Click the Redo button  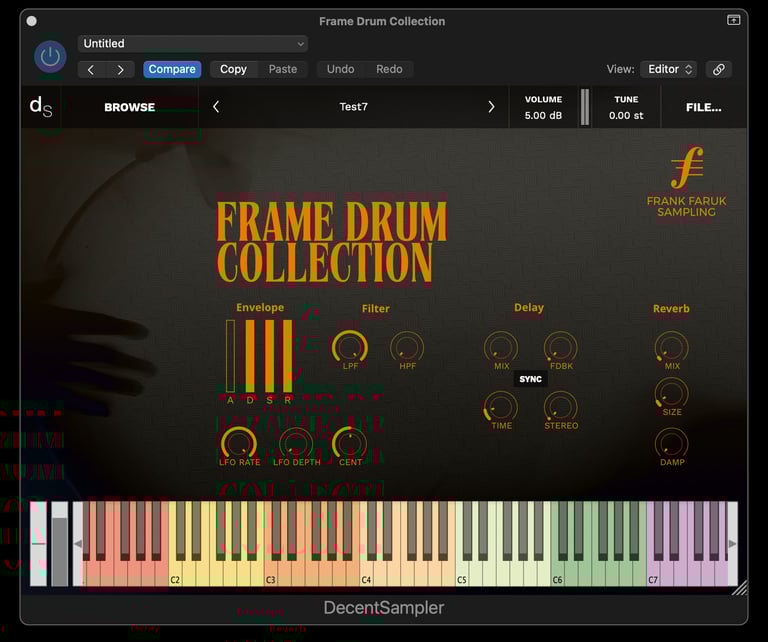(389, 69)
